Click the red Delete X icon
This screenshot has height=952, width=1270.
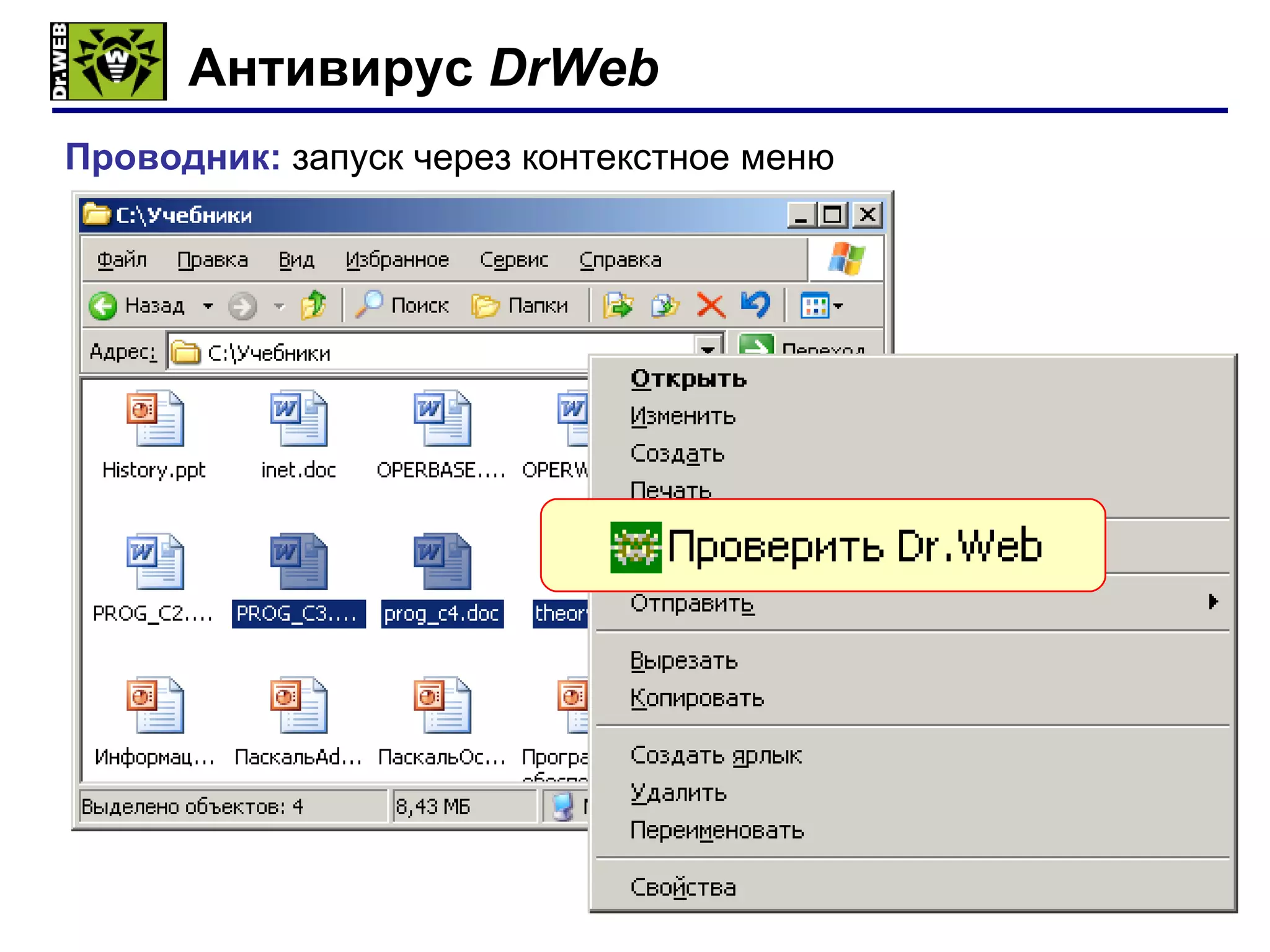[x=711, y=305]
